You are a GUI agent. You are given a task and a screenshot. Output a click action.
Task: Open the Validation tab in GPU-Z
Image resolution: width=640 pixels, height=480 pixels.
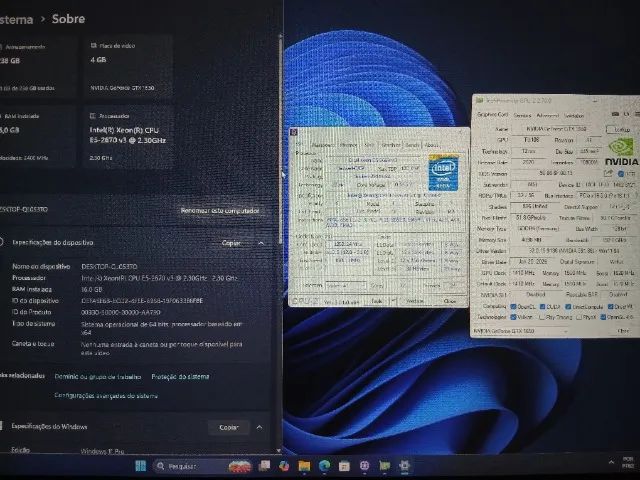click(574, 116)
